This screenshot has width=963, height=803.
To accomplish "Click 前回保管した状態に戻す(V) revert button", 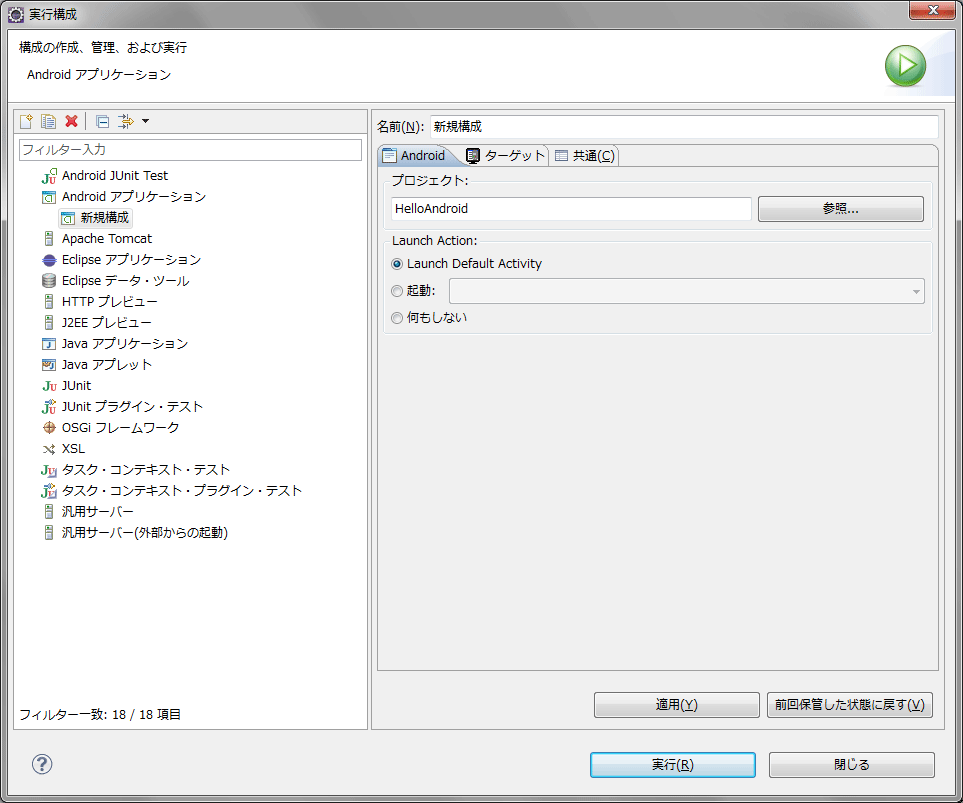I will (x=849, y=705).
